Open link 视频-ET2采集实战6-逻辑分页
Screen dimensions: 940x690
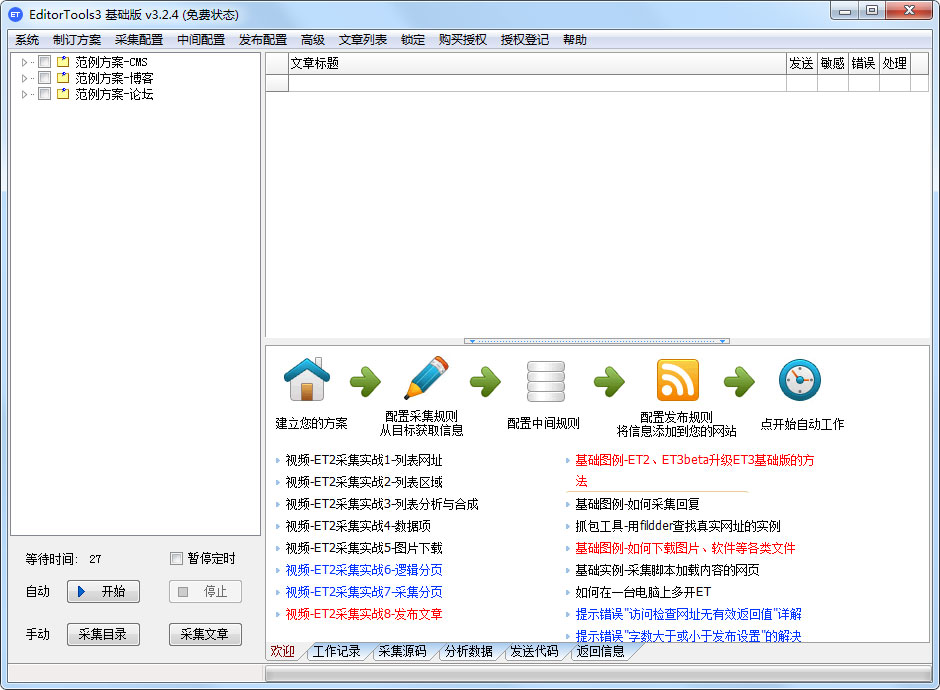364,570
